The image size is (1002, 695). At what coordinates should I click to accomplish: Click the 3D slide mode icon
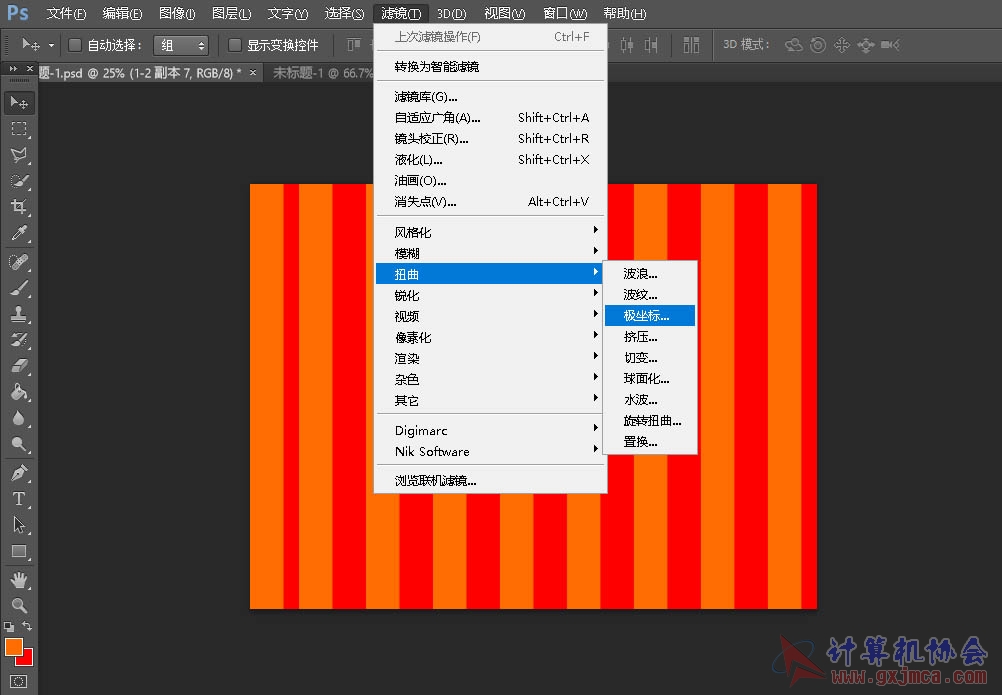(x=866, y=45)
